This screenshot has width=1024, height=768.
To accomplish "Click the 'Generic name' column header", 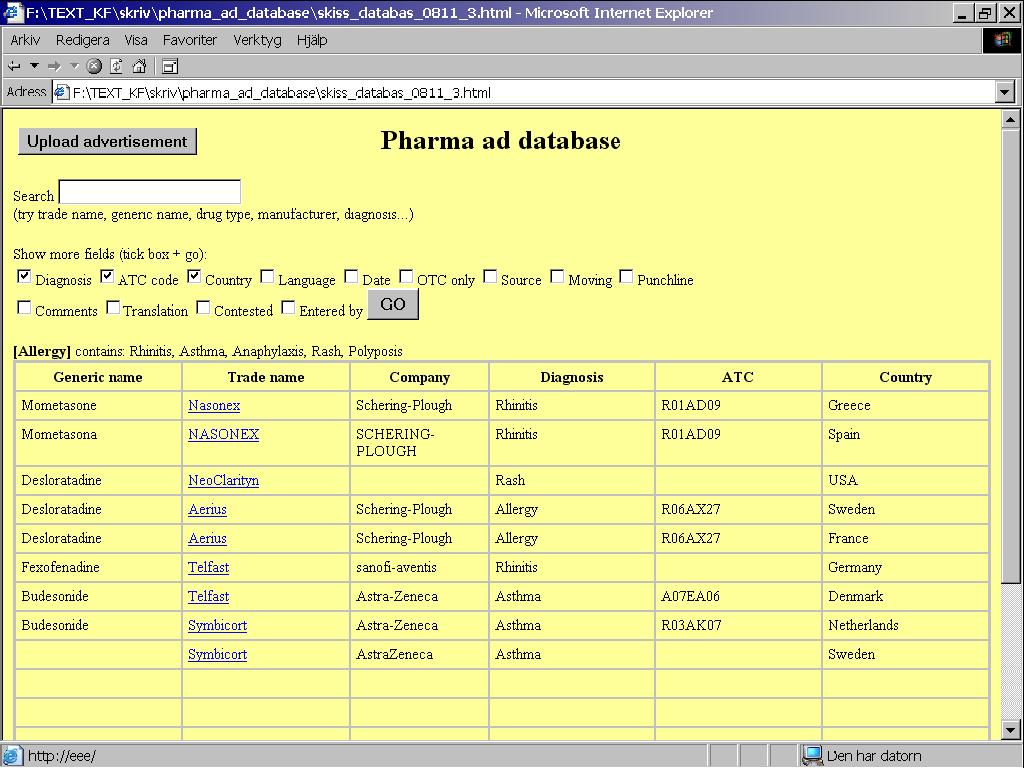I will click(98, 377).
